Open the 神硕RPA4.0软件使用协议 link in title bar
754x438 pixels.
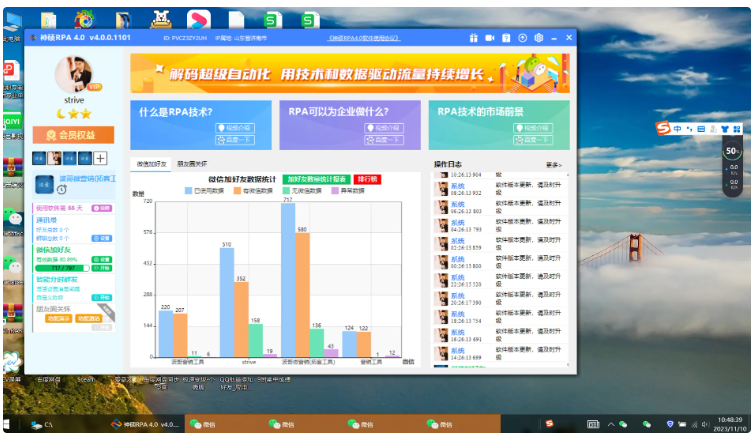pyautogui.click(x=364, y=38)
